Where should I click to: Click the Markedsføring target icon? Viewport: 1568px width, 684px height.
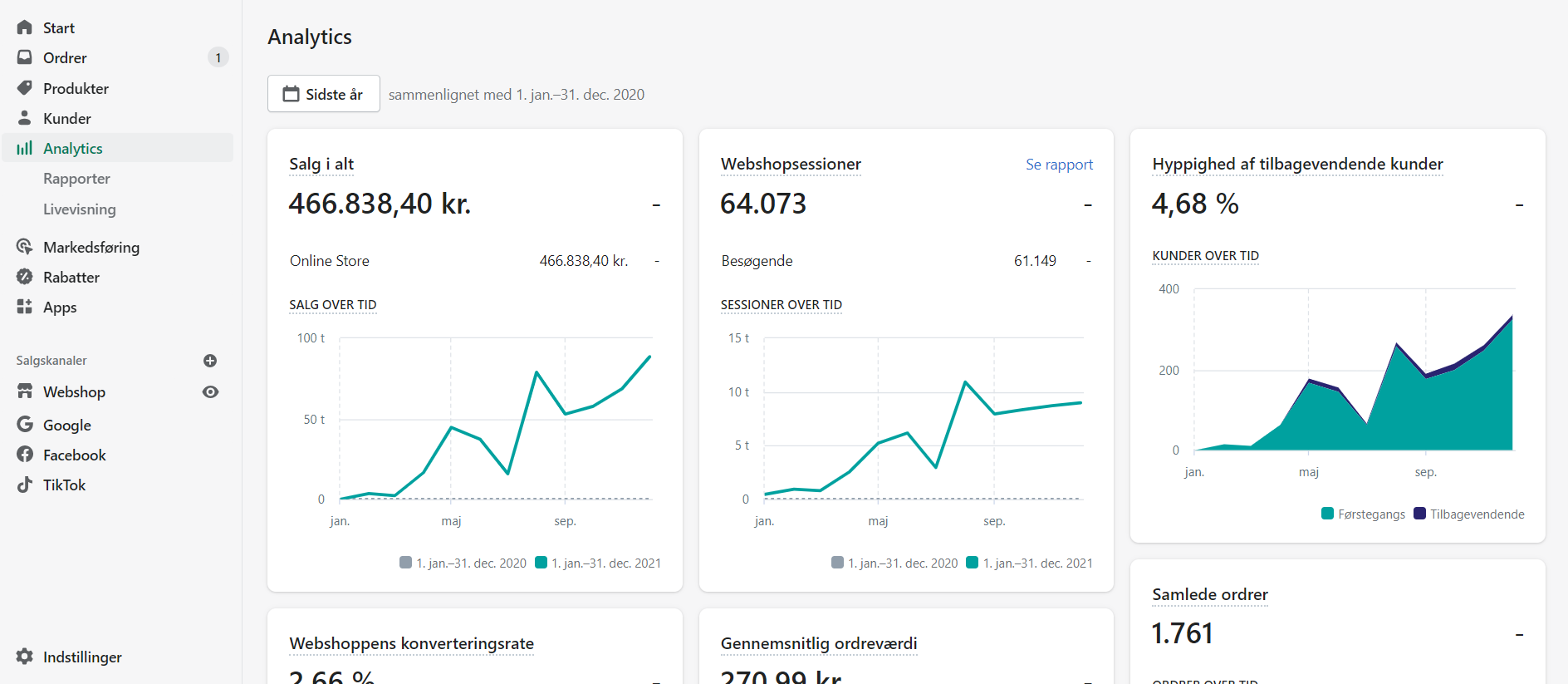point(25,247)
